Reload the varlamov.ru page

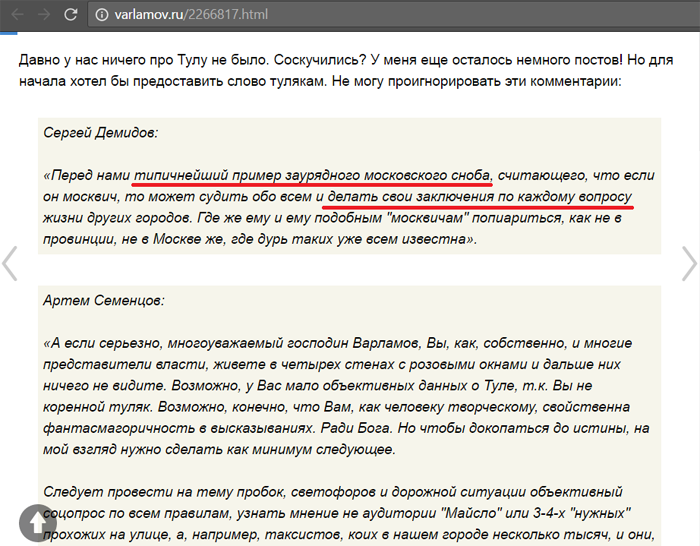click(x=71, y=15)
